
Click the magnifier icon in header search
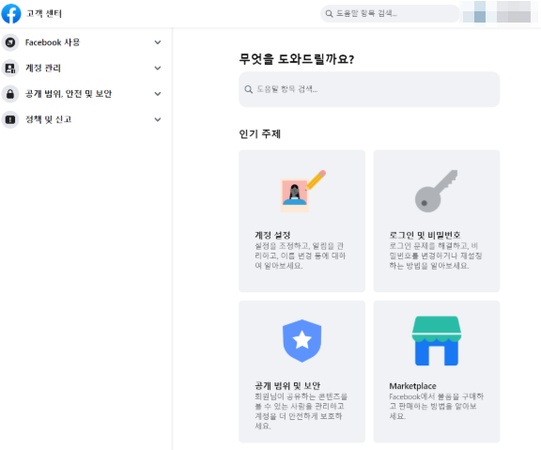coord(329,14)
